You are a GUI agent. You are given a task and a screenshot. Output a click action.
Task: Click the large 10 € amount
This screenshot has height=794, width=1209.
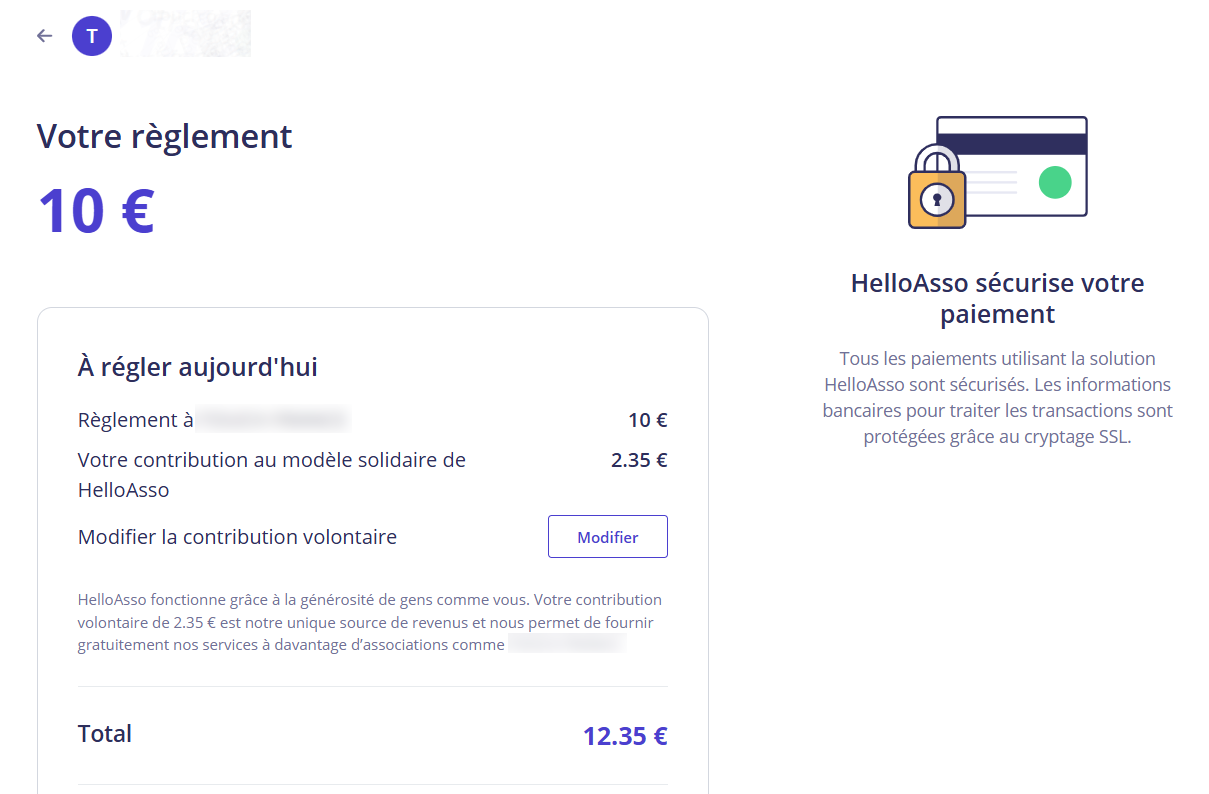click(96, 211)
